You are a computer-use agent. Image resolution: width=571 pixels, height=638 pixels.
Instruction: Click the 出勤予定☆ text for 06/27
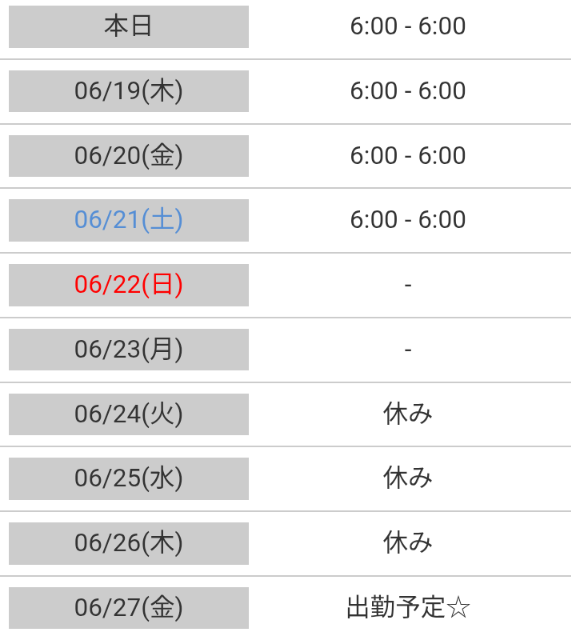[408, 607]
